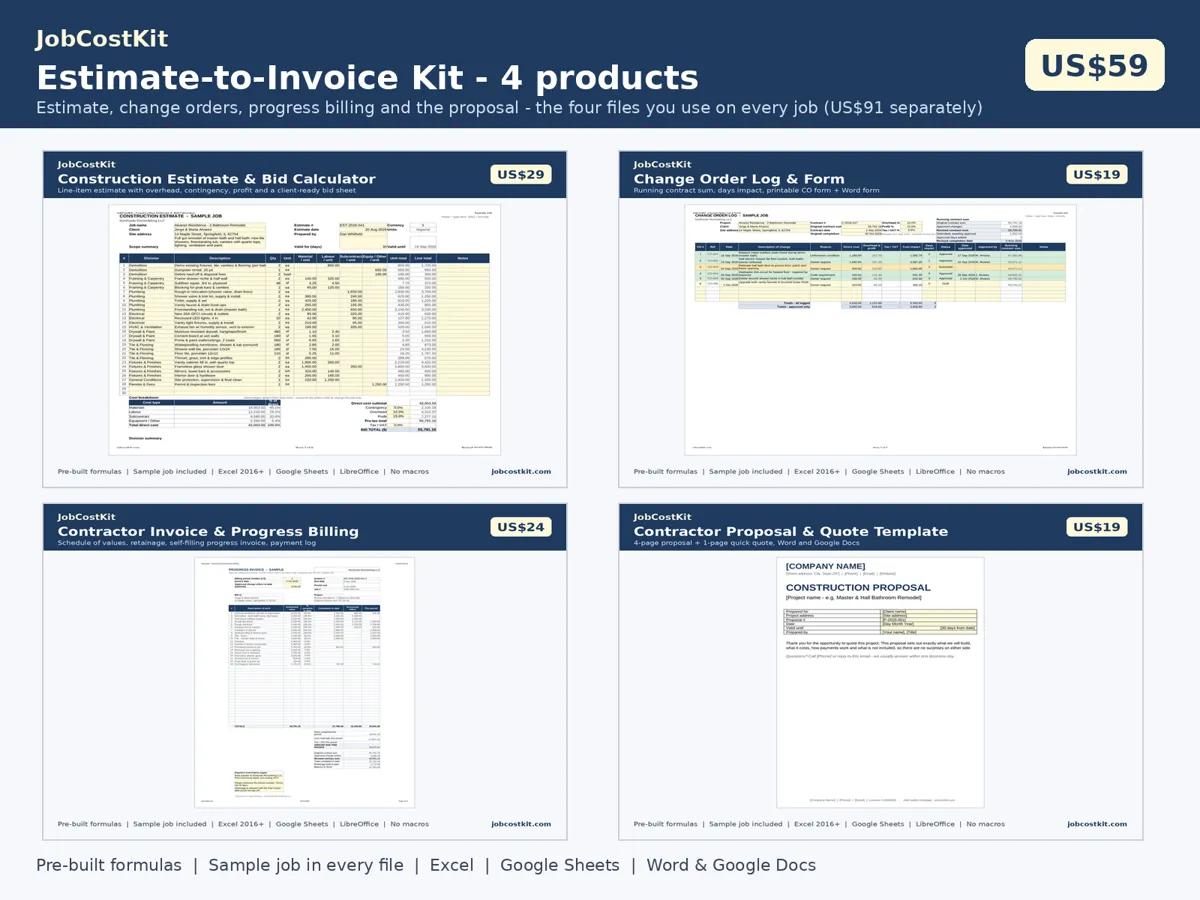Click jobcostkit.com on the Proposal card

1097,824
